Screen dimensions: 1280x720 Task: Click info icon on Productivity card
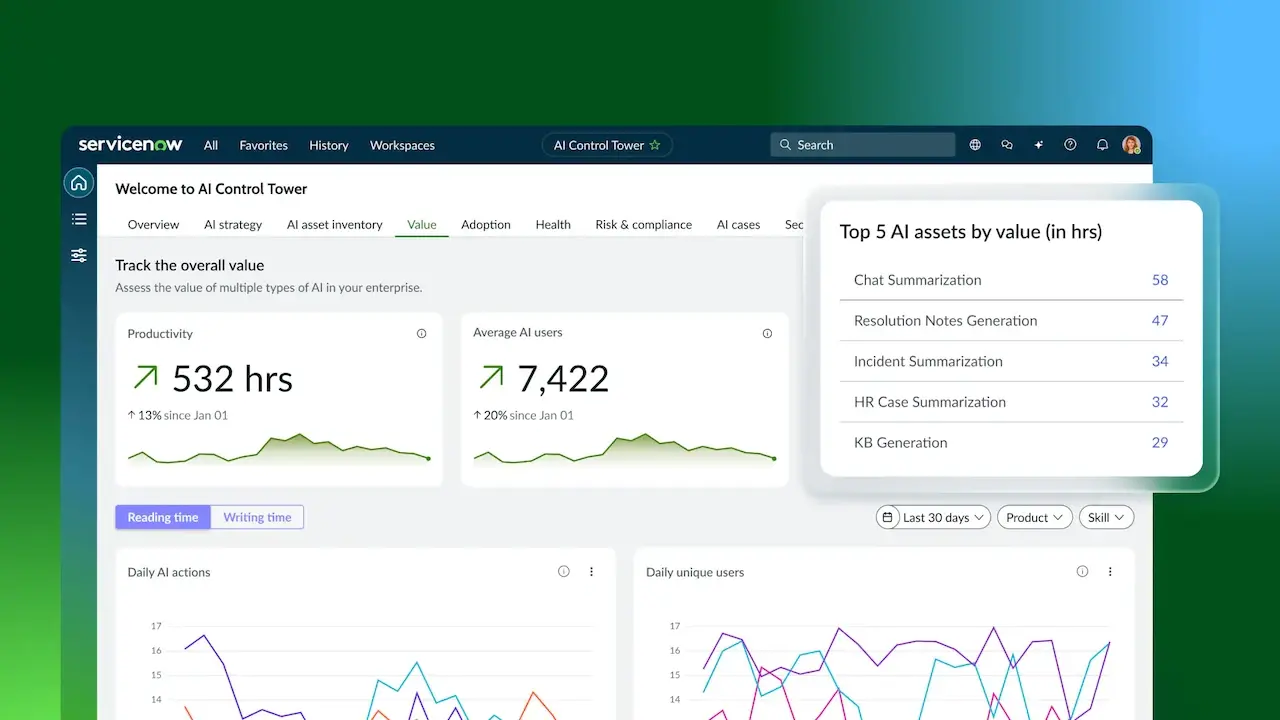[x=421, y=334]
